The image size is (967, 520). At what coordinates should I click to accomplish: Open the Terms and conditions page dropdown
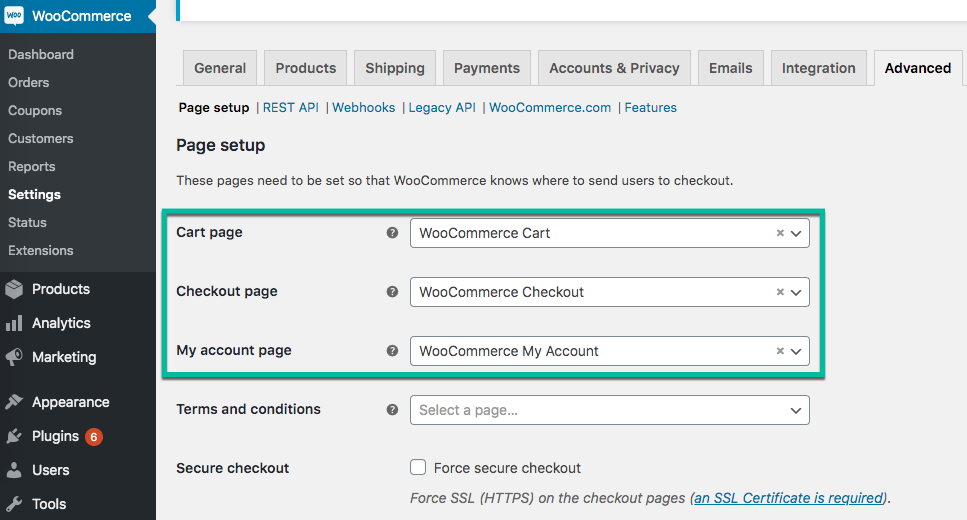(609, 410)
